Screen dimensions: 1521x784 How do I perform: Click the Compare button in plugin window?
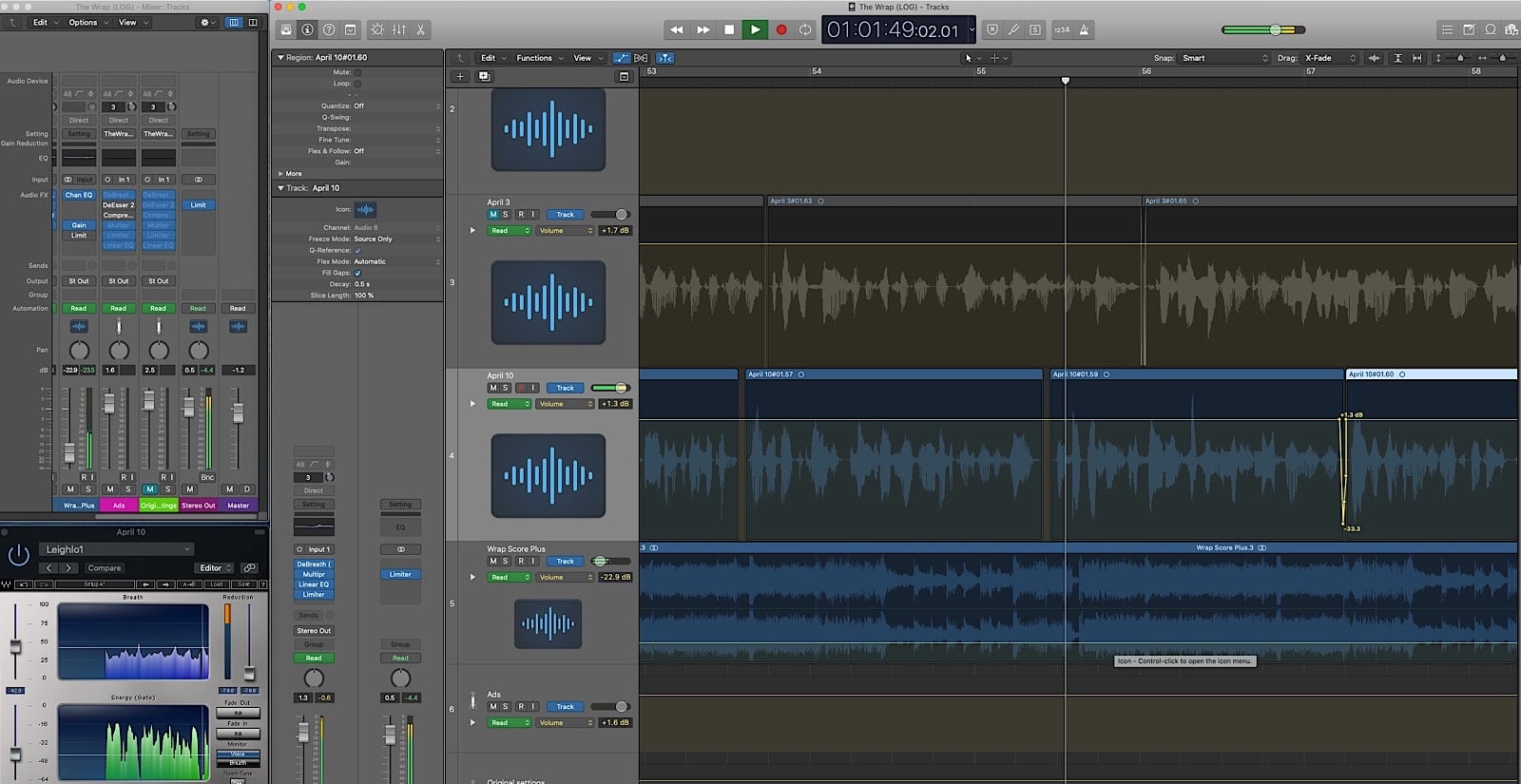(x=105, y=568)
